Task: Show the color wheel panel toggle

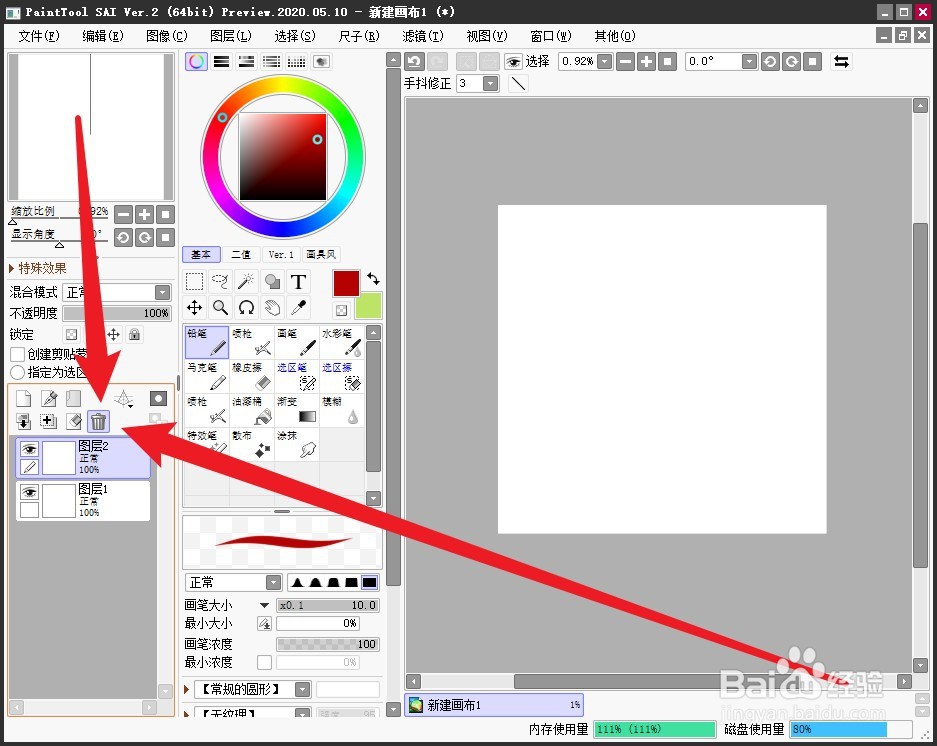Action: click(x=197, y=62)
